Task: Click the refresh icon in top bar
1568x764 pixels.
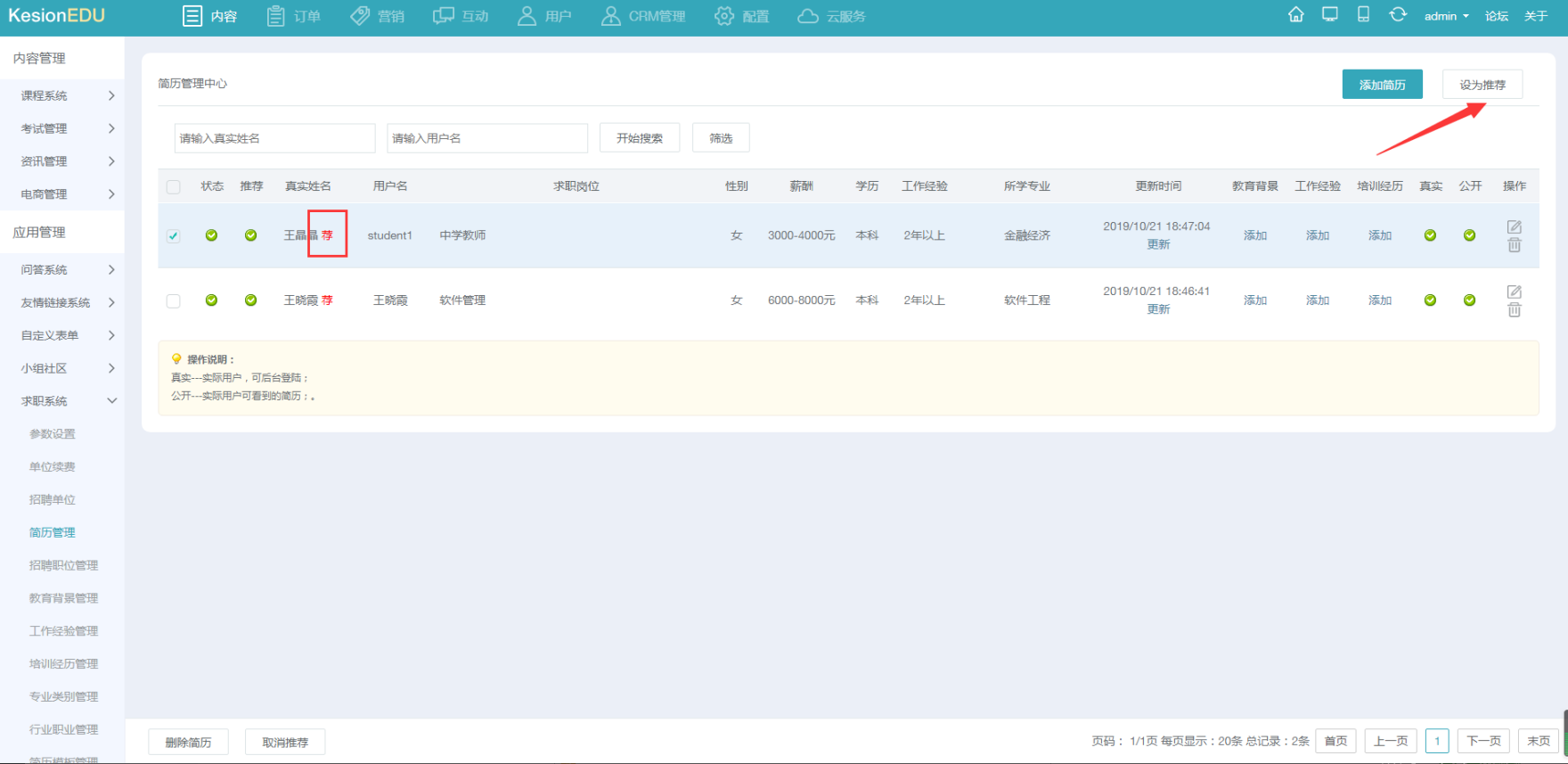Action: 1398,15
